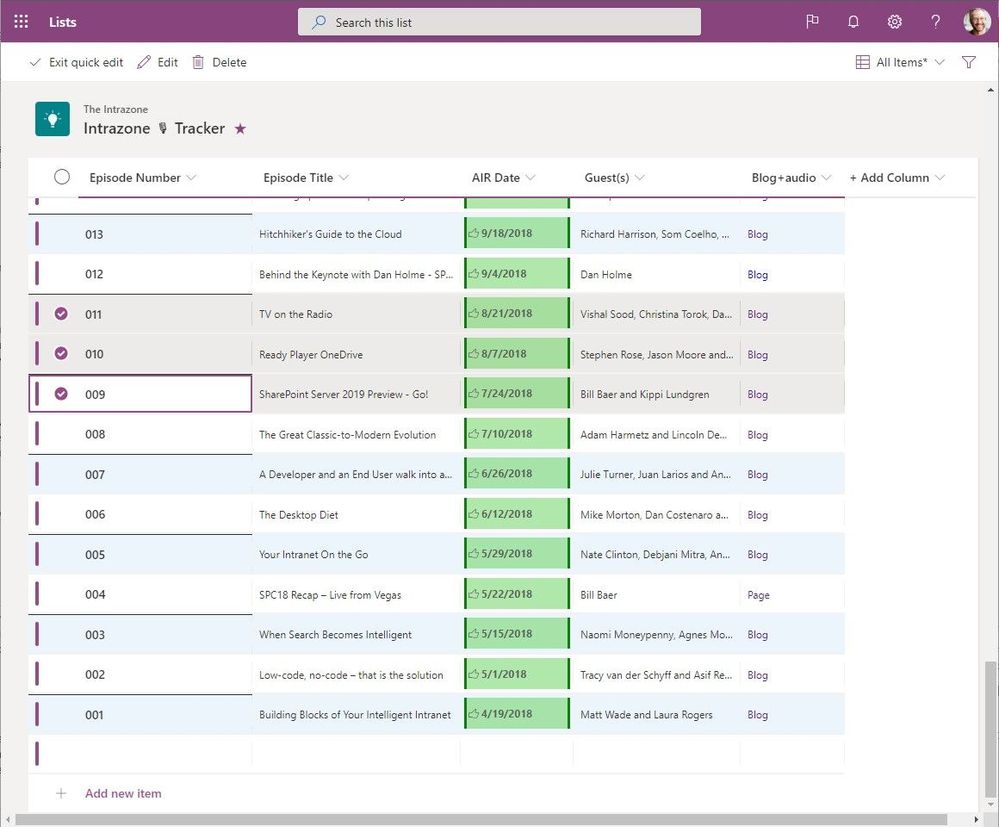Toggle the select all items circle
Image resolution: width=999 pixels, height=827 pixels.
(x=62, y=177)
